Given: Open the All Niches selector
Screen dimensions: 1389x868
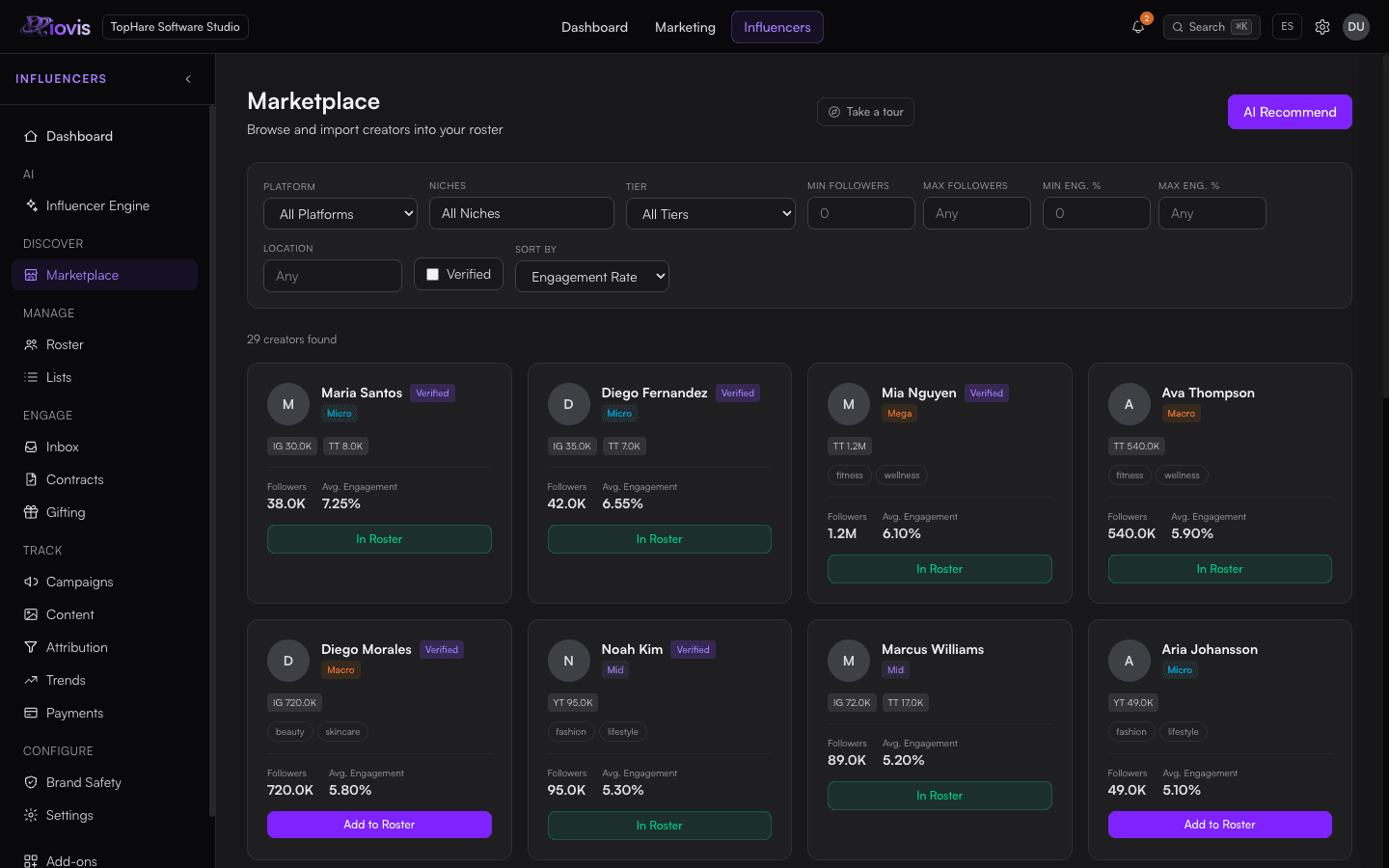Looking at the screenshot, I should tap(522, 213).
